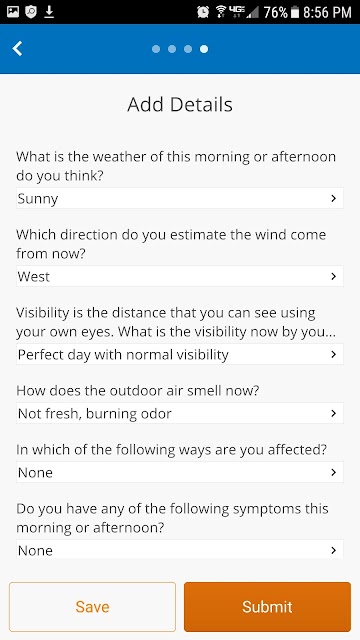This screenshot has width=360, height=640.
Task: Select the third page indicator dot
Action: coord(188,49)
